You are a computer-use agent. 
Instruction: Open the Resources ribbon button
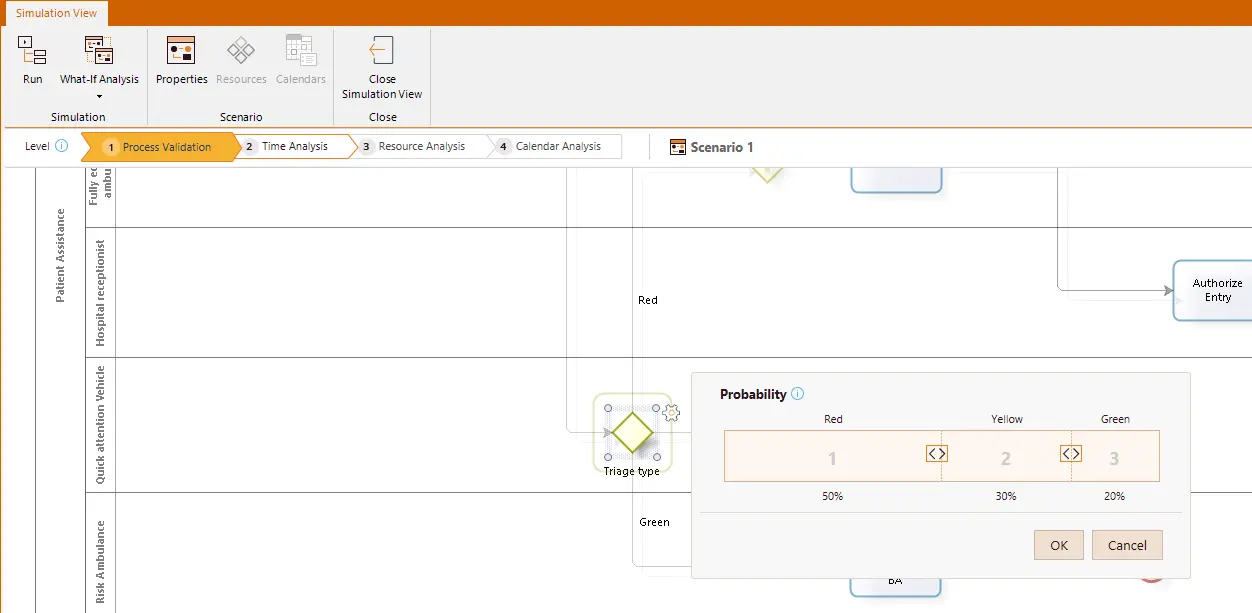(241, 60)
